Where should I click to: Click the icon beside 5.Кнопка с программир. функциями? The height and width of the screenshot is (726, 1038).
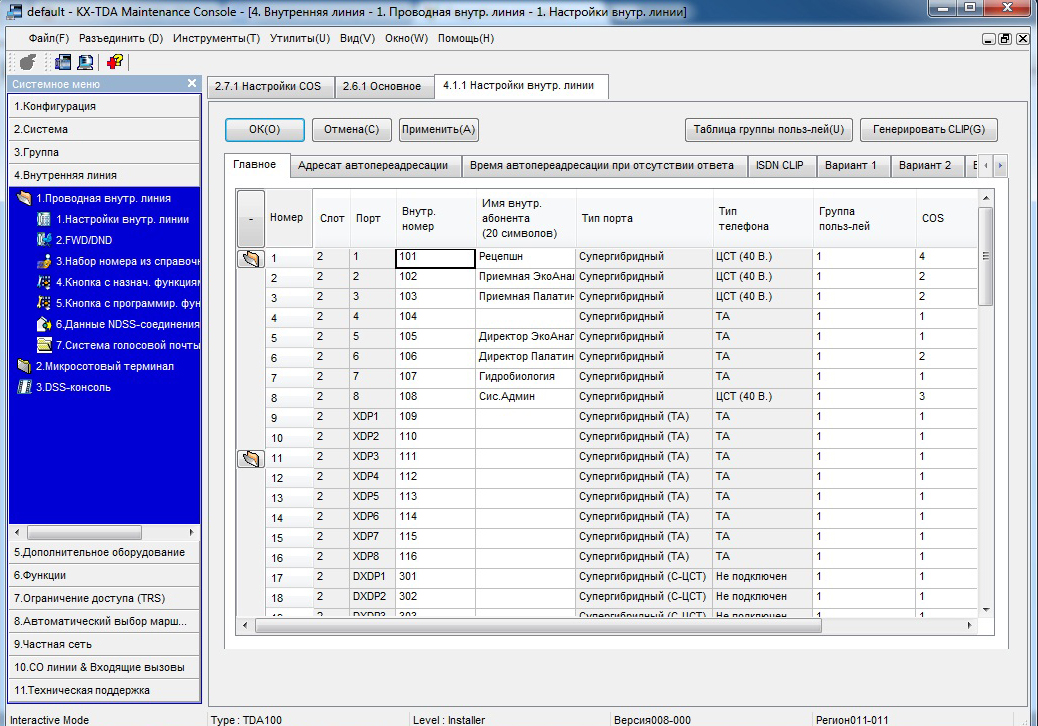(44, 303)
